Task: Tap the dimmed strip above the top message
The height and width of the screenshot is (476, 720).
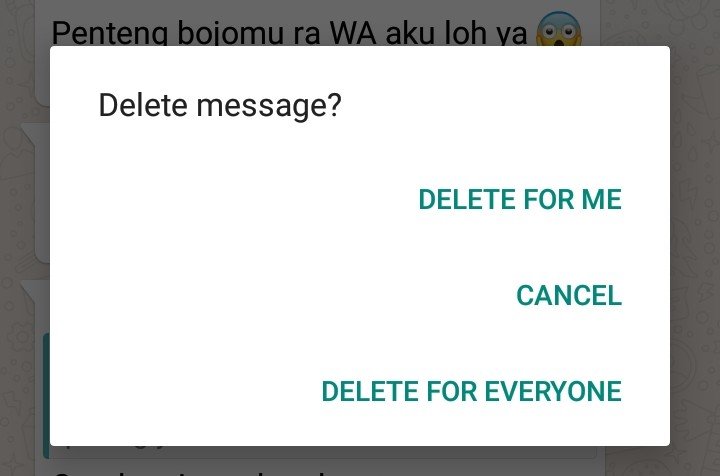Action: [x=317, y=7]
